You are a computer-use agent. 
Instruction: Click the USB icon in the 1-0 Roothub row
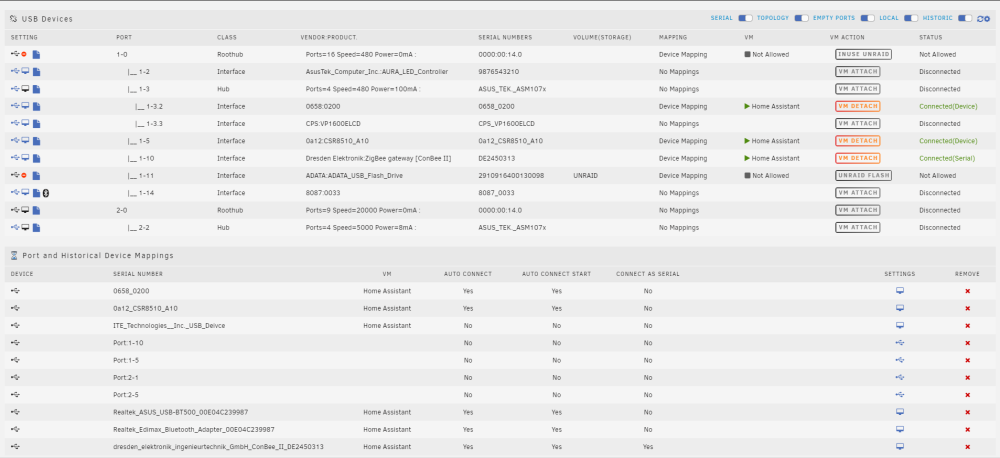click(15, 54)
